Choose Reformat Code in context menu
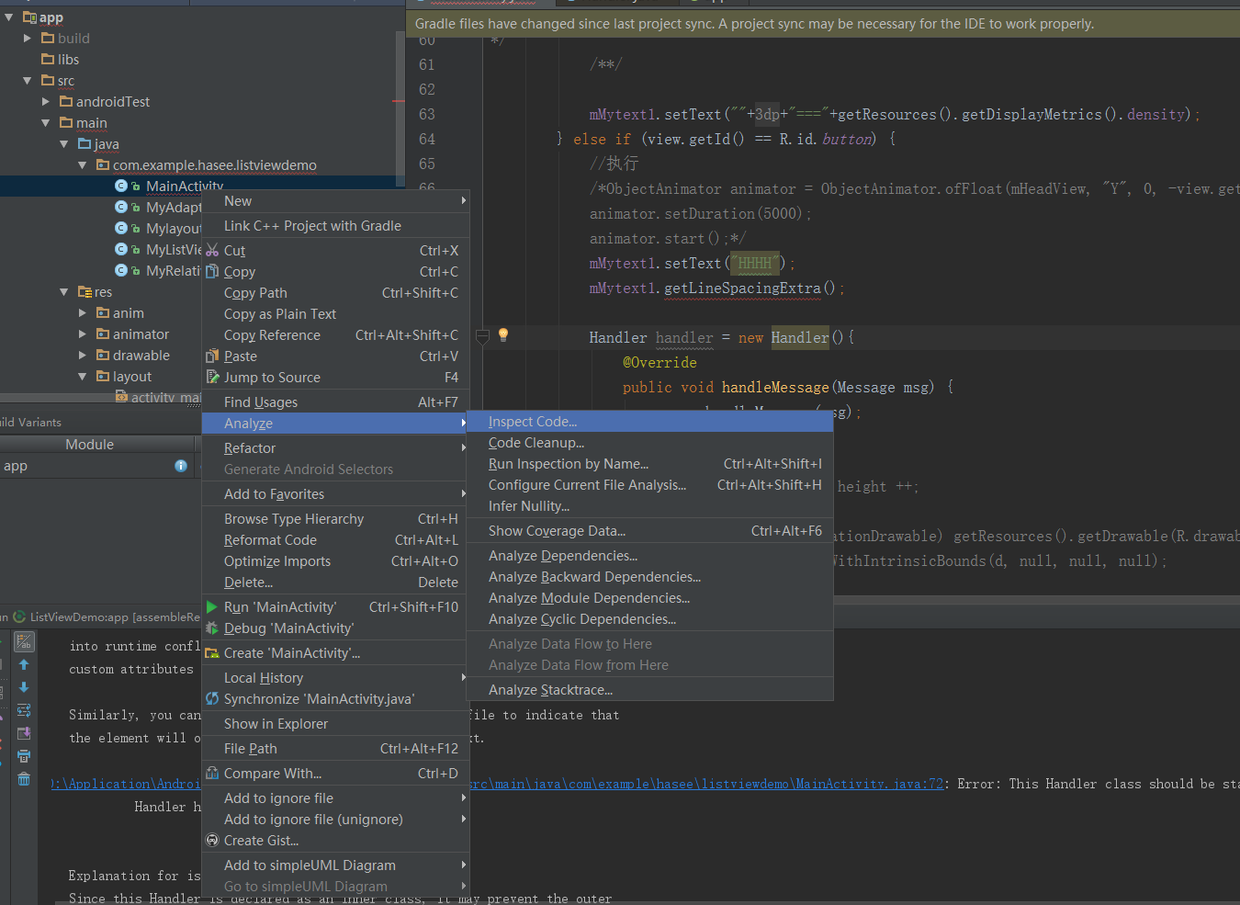 pyautogui.click(x=270, y=540)
